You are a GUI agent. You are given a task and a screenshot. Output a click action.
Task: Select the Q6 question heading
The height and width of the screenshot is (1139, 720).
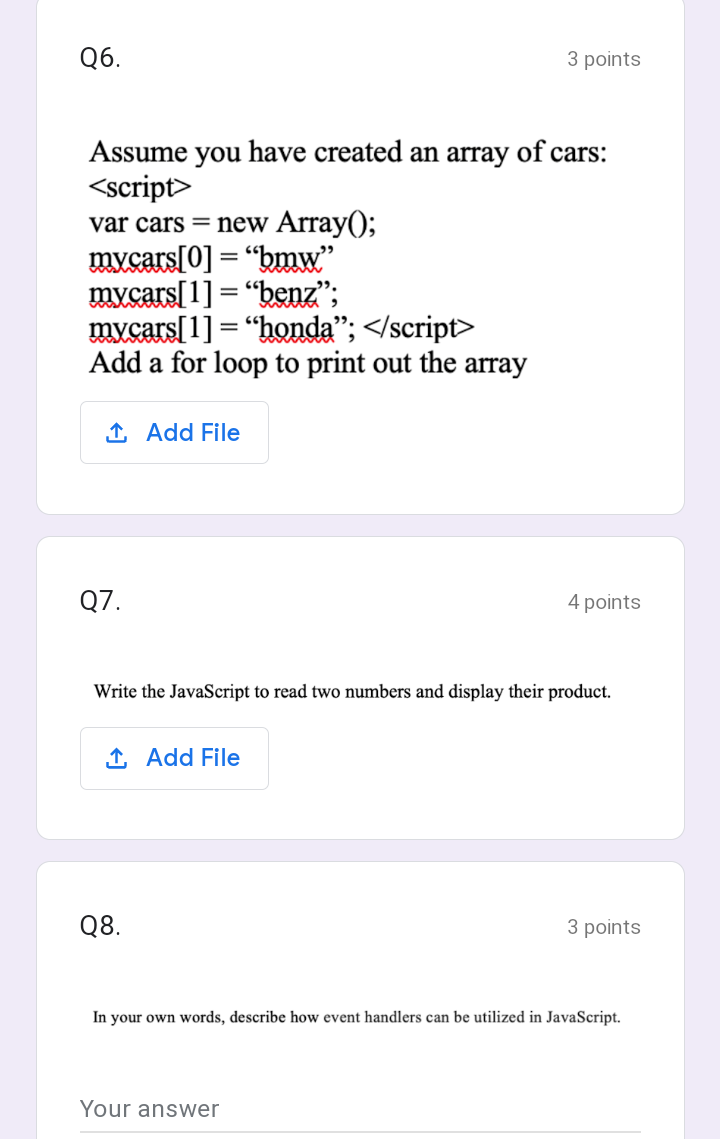click(100, 57)
